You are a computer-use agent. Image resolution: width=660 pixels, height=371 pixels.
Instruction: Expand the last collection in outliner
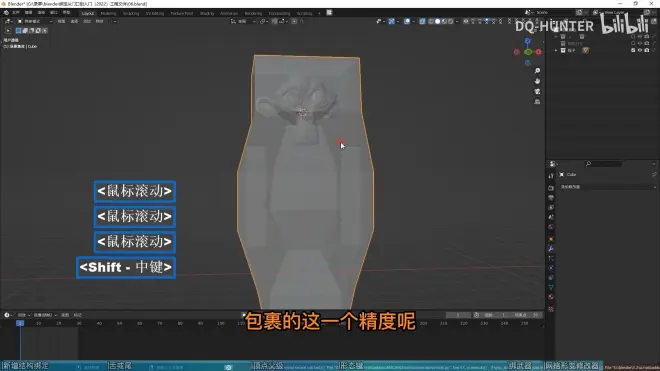coord(556,50)
